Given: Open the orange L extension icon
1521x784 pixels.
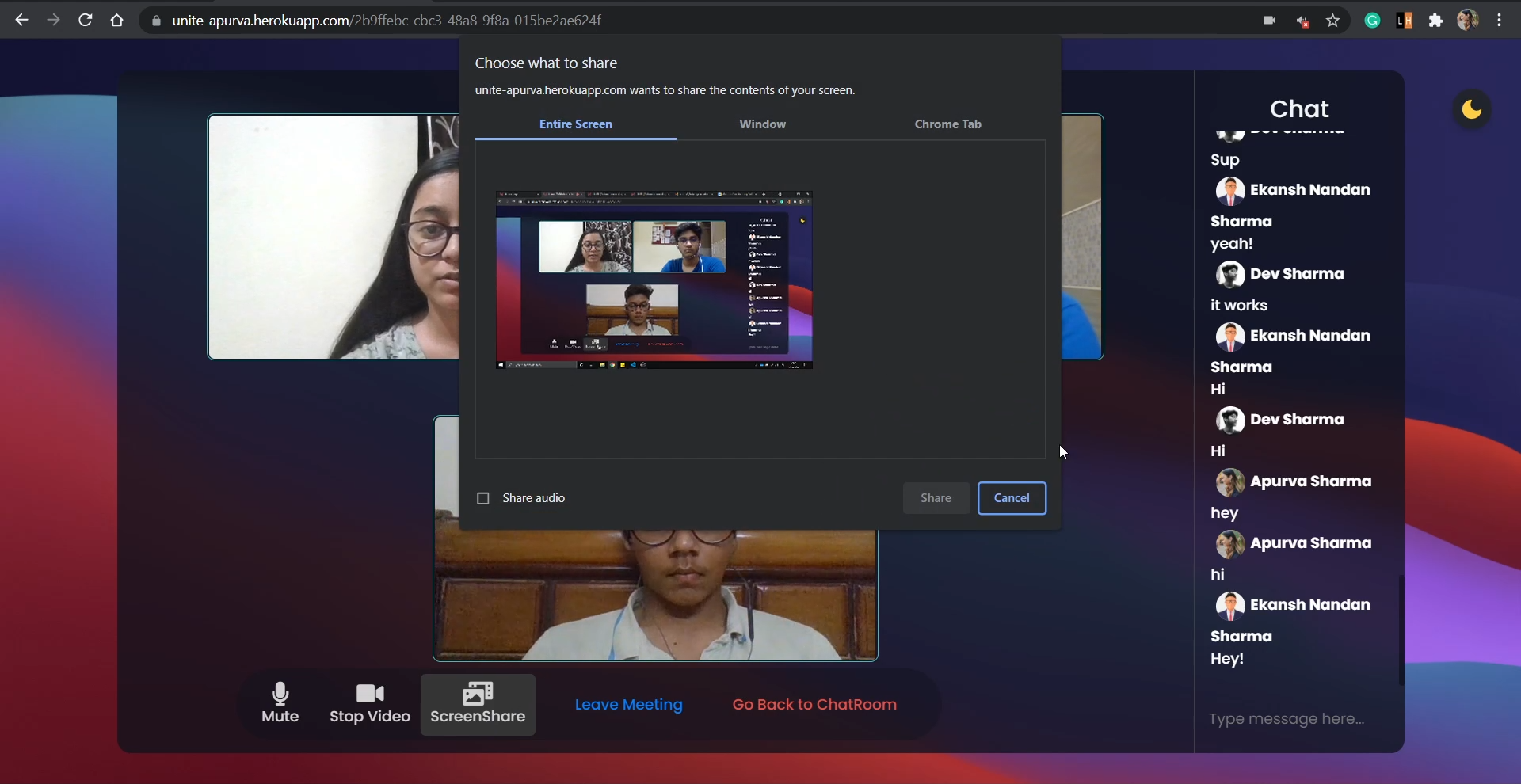Looking at the screenshot, I should (x=1405, y=21).
